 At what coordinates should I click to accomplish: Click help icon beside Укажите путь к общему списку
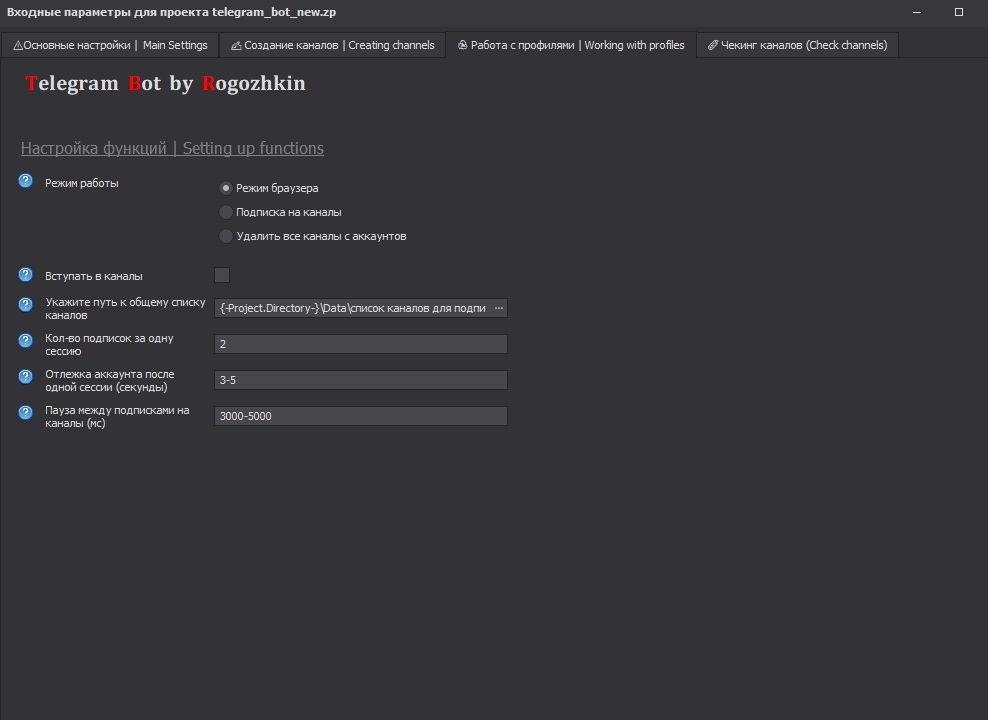point(25,304)
